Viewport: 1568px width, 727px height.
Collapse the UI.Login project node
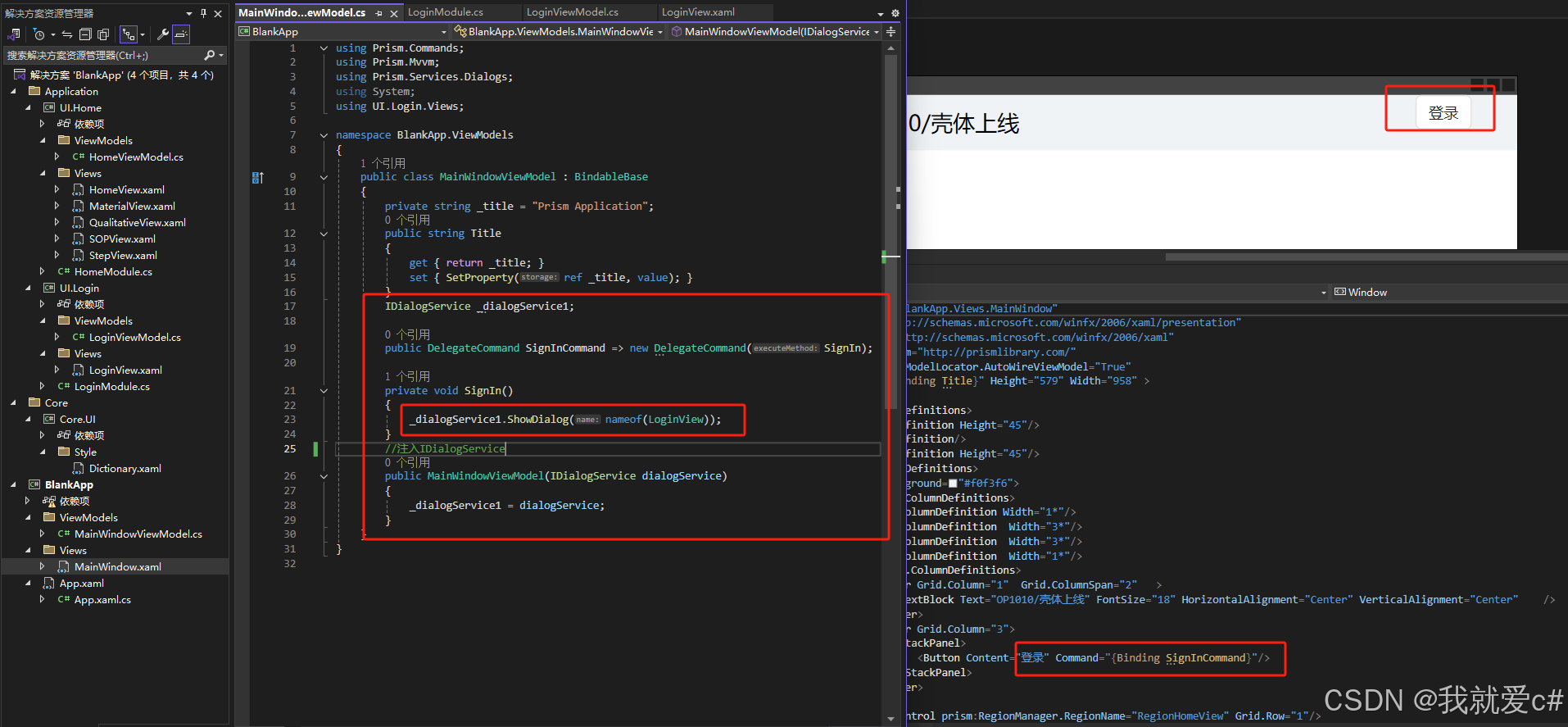[28, 288]
